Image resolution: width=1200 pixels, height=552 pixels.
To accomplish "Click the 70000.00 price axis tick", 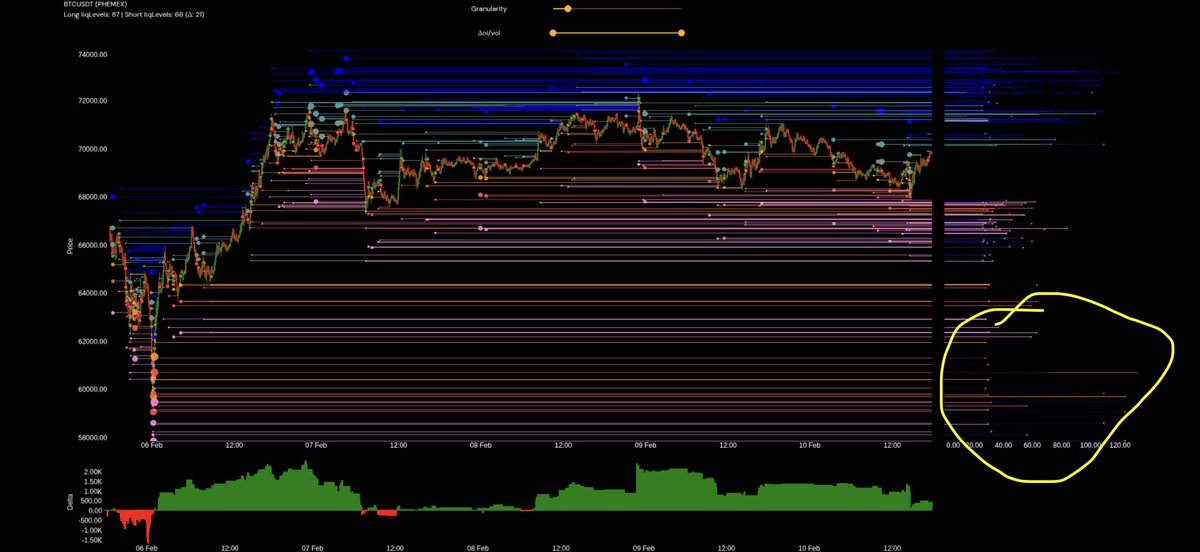I will pos(93,149).
